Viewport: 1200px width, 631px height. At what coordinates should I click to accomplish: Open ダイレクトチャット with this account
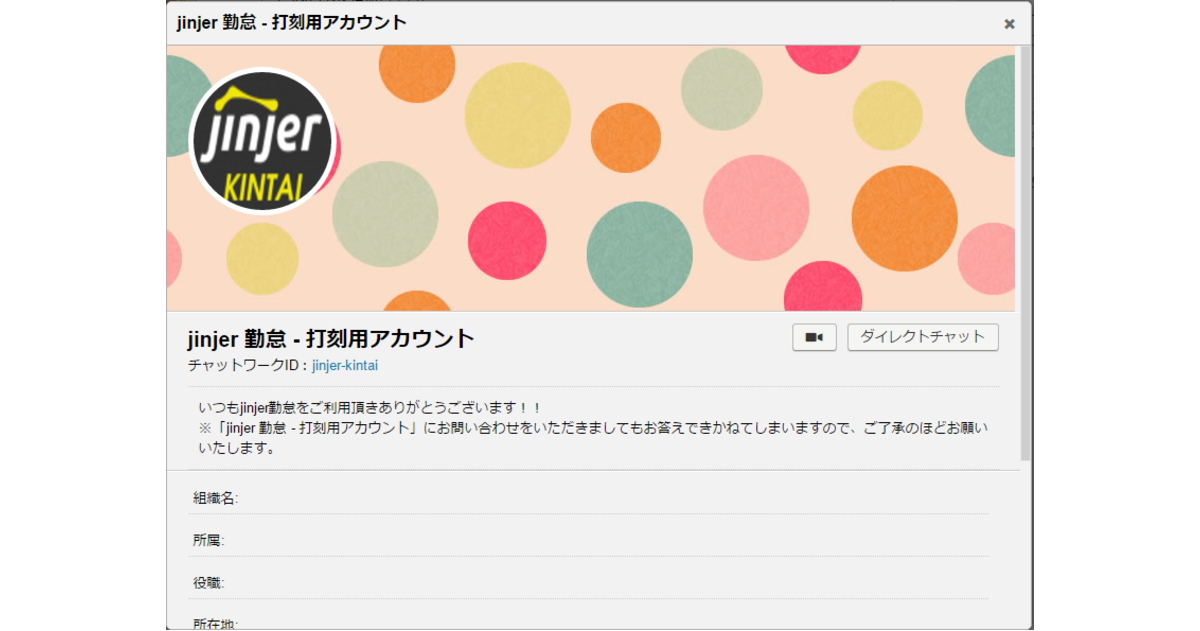923,337
